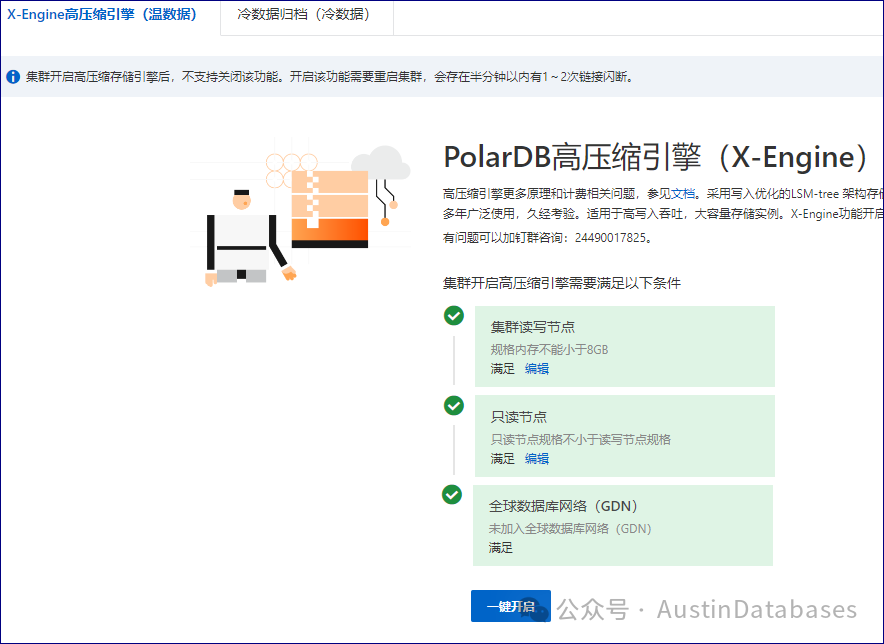
Task: Click 编辑 link under 只读节点
Action: tap(537, 458)
